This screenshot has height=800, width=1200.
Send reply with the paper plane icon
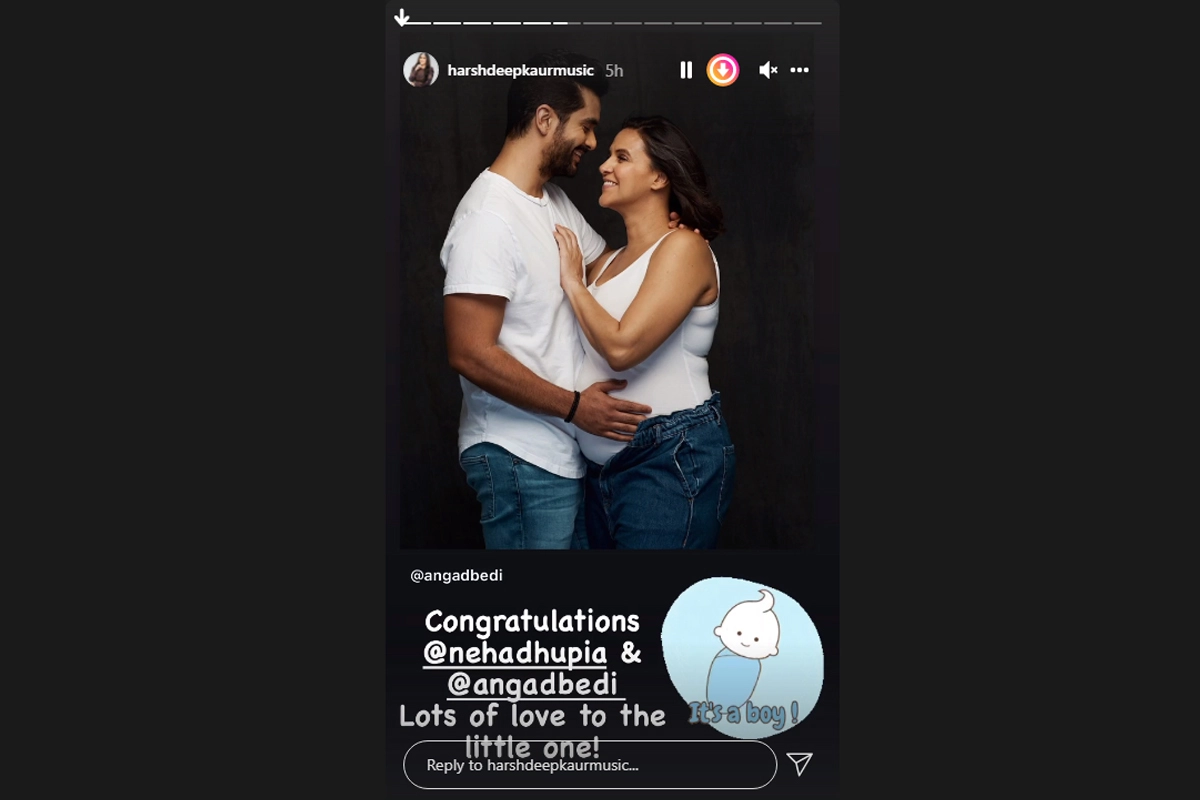pos(799,765)
